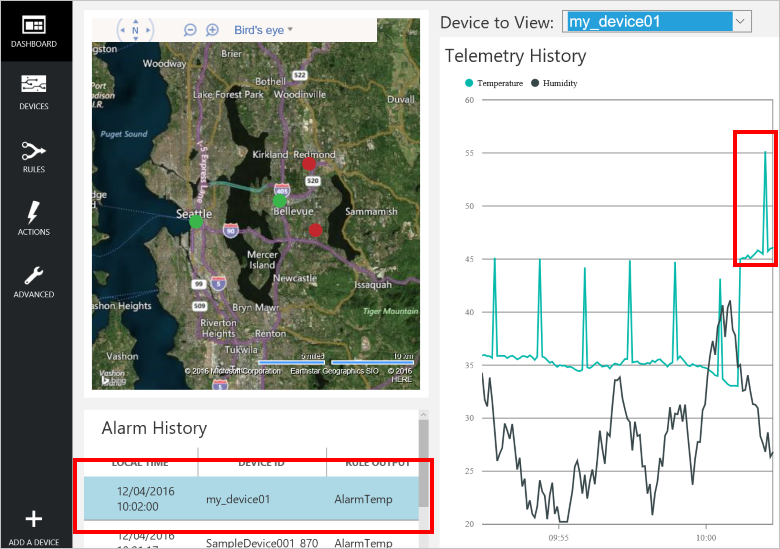
Task: Click the map compass north control
Action: (135, 30)
